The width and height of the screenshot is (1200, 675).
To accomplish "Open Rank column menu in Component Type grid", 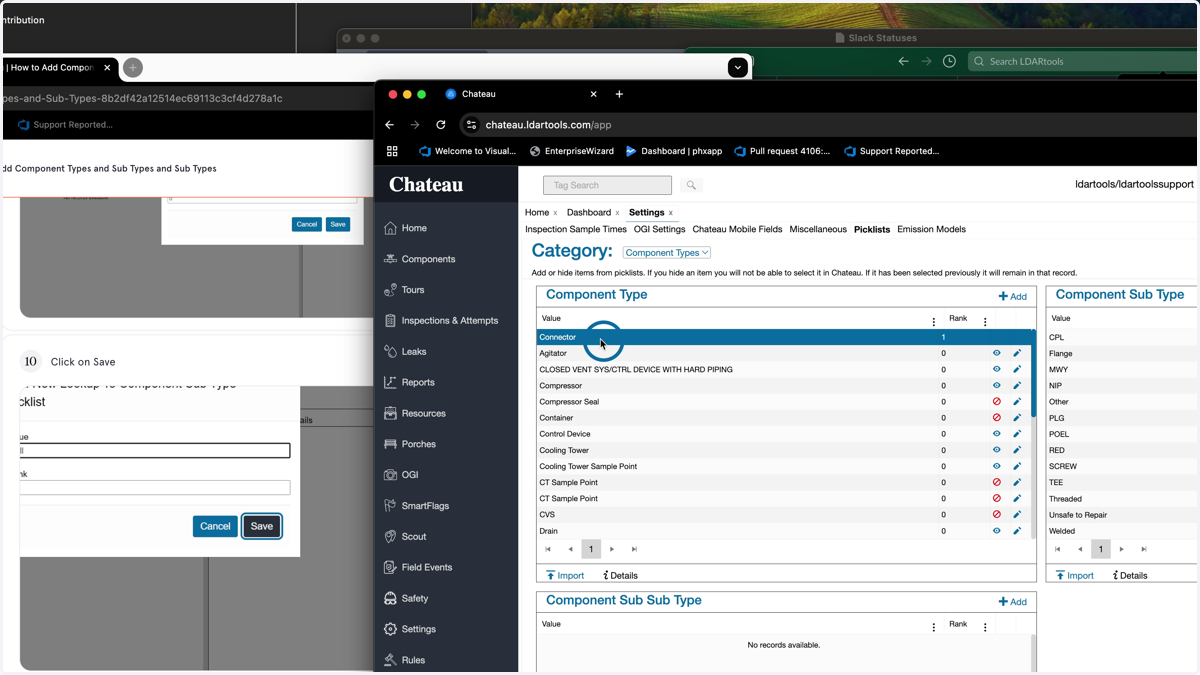I will click(985, 322).
